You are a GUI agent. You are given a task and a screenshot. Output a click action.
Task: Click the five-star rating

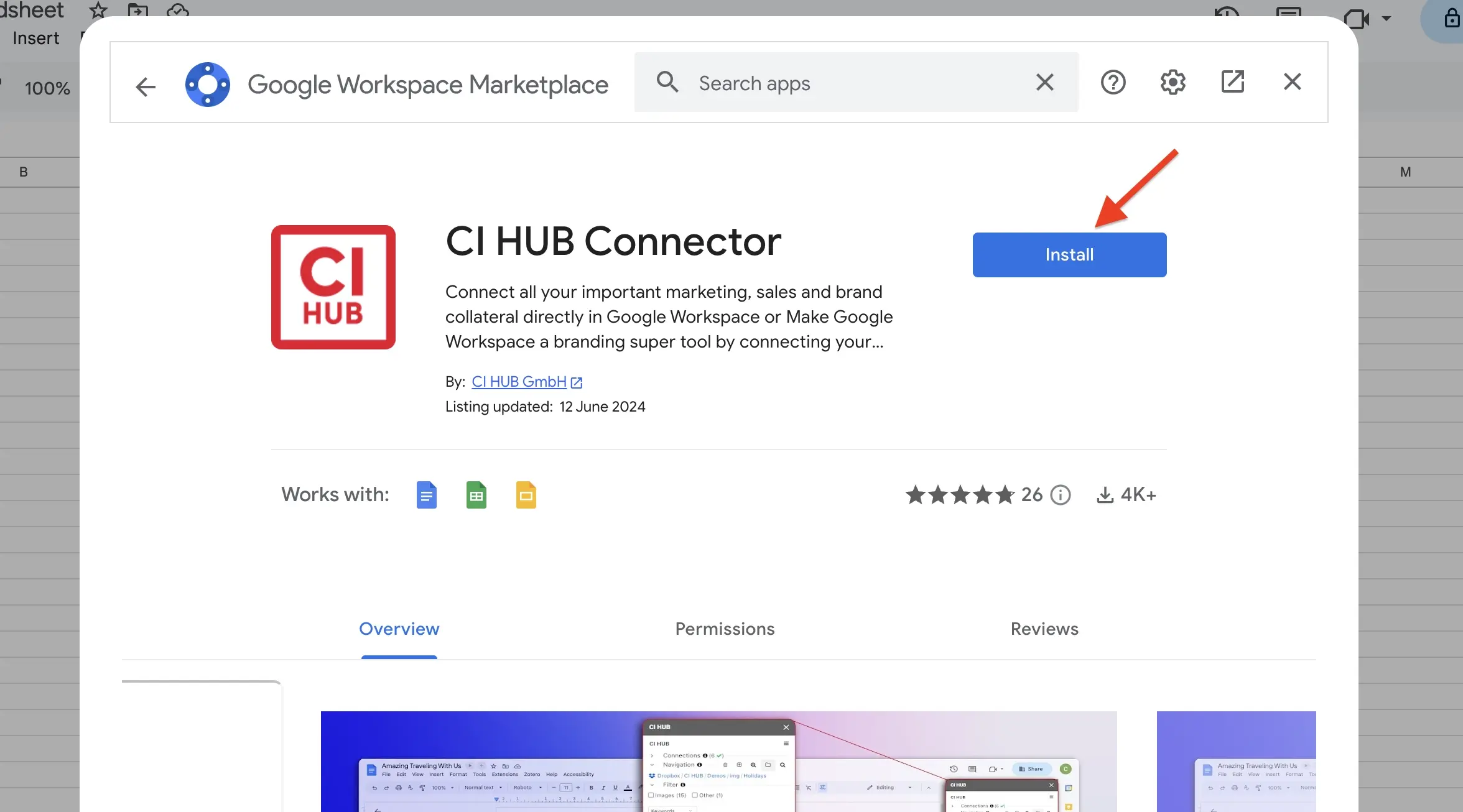[x=960, y=495]
